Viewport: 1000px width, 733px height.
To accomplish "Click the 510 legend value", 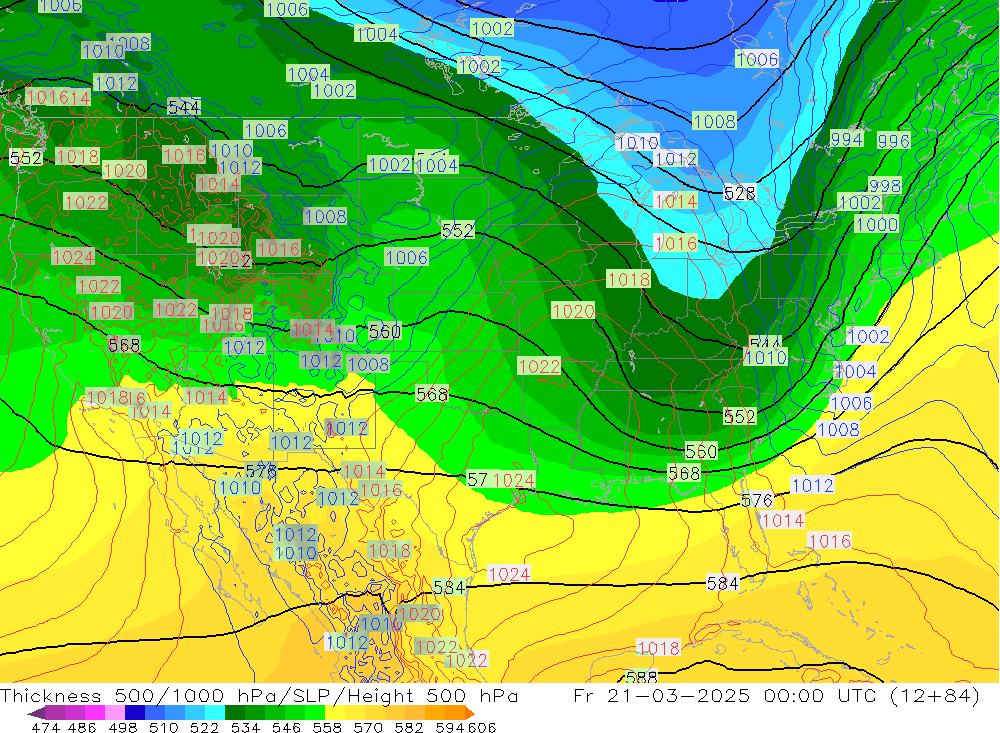I will [163, 727].
